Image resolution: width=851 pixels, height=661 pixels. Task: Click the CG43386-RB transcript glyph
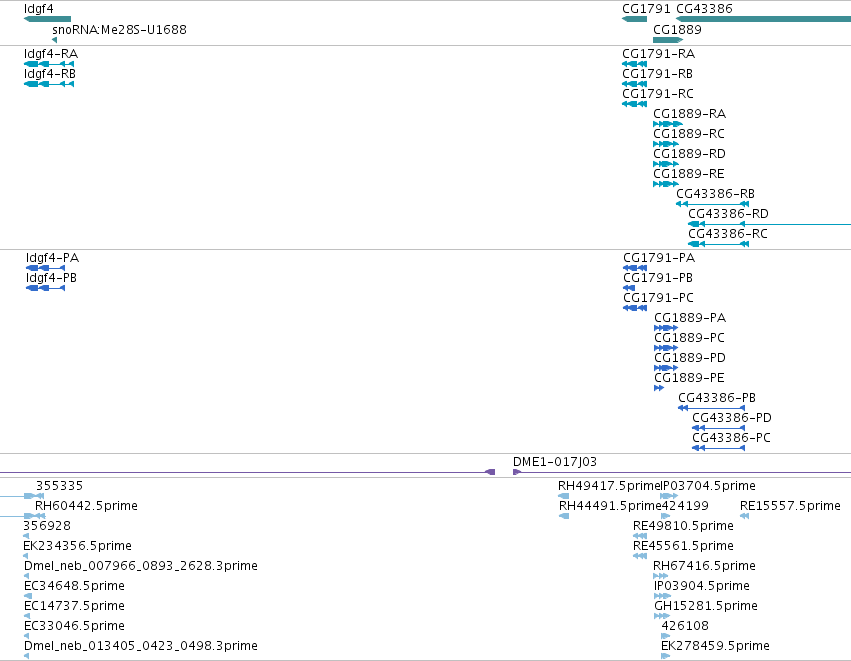[x=713, y=204]
